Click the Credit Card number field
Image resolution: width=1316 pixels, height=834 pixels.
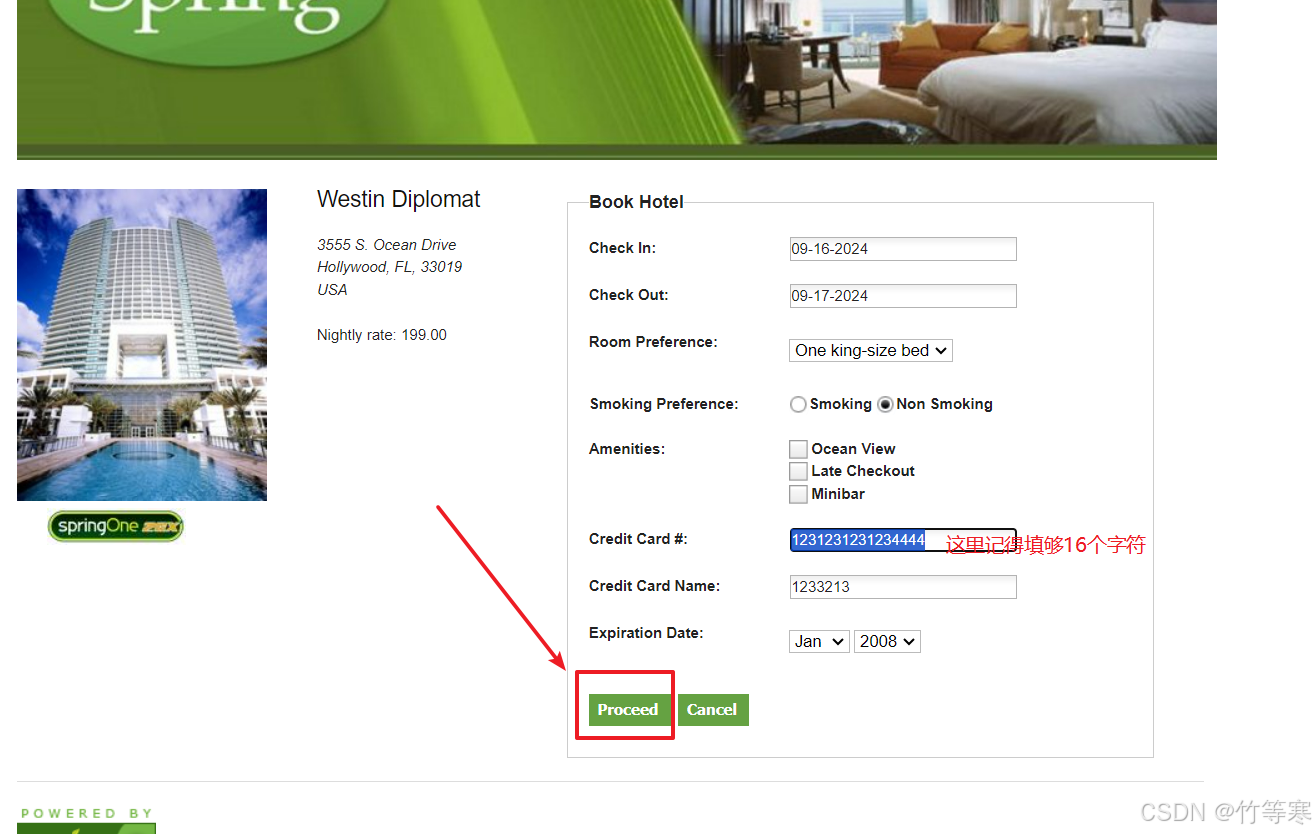[x=902, y=540]
